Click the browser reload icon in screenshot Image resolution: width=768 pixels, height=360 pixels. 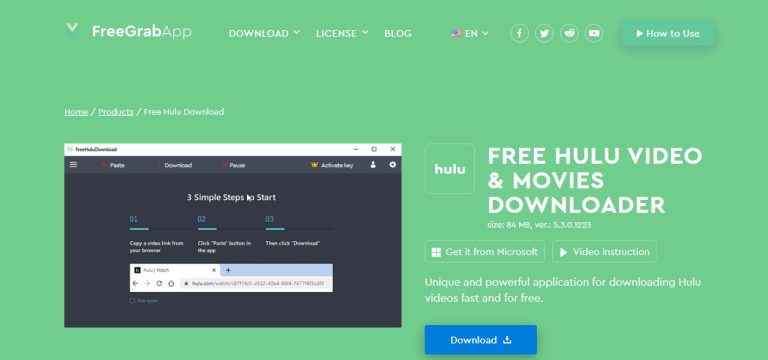159,284
